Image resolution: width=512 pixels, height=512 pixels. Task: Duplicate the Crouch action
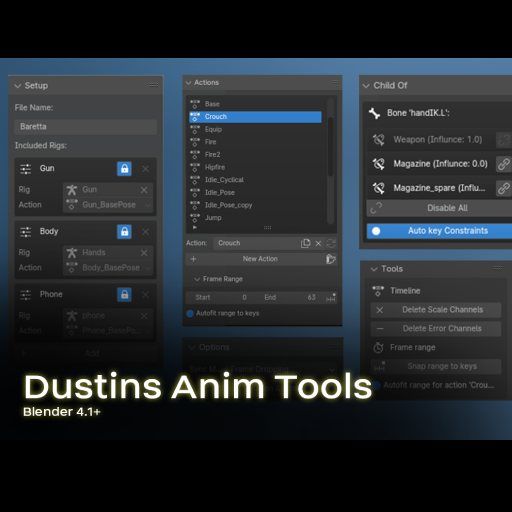(x=305, y=243)
